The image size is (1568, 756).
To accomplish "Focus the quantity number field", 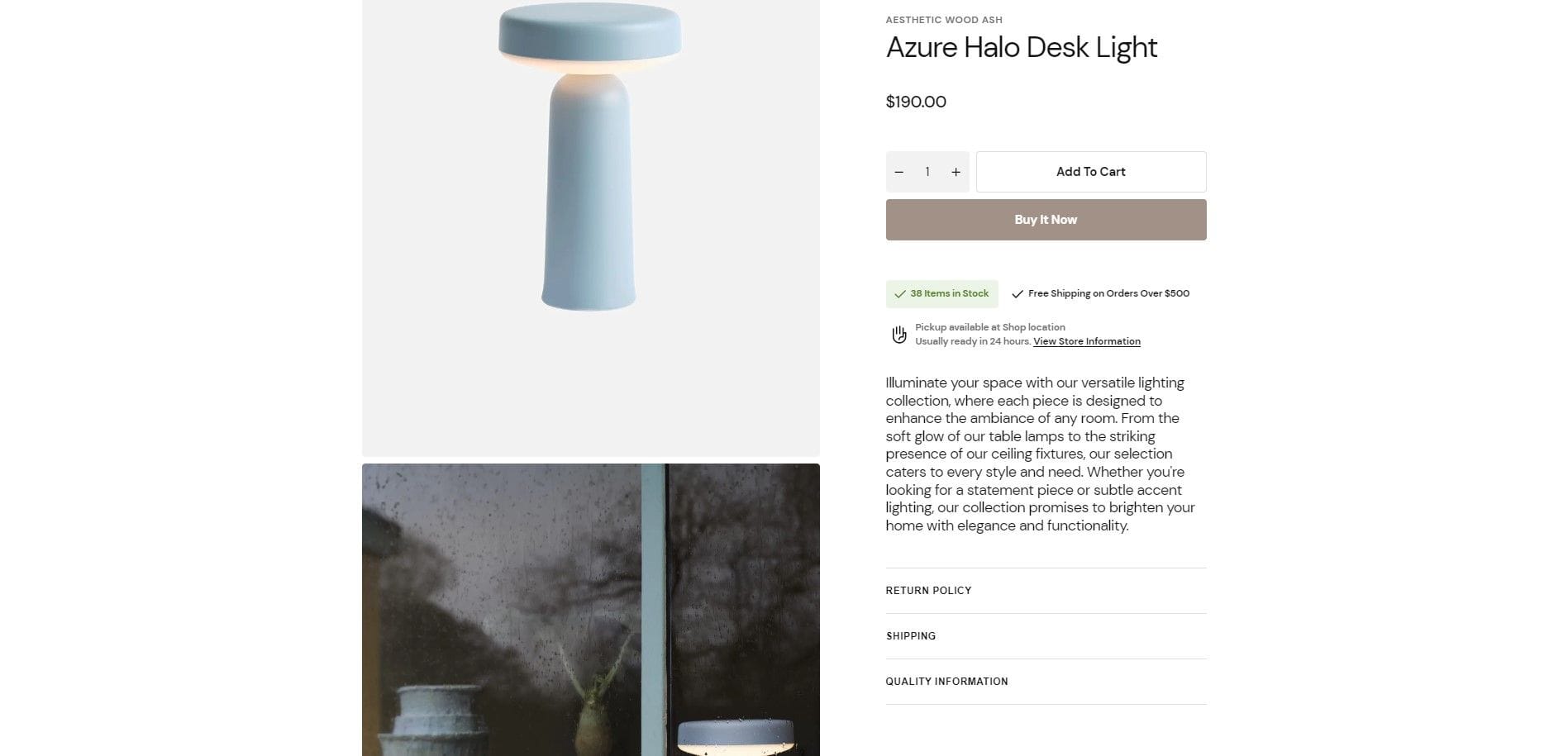I will pos(927,172).
